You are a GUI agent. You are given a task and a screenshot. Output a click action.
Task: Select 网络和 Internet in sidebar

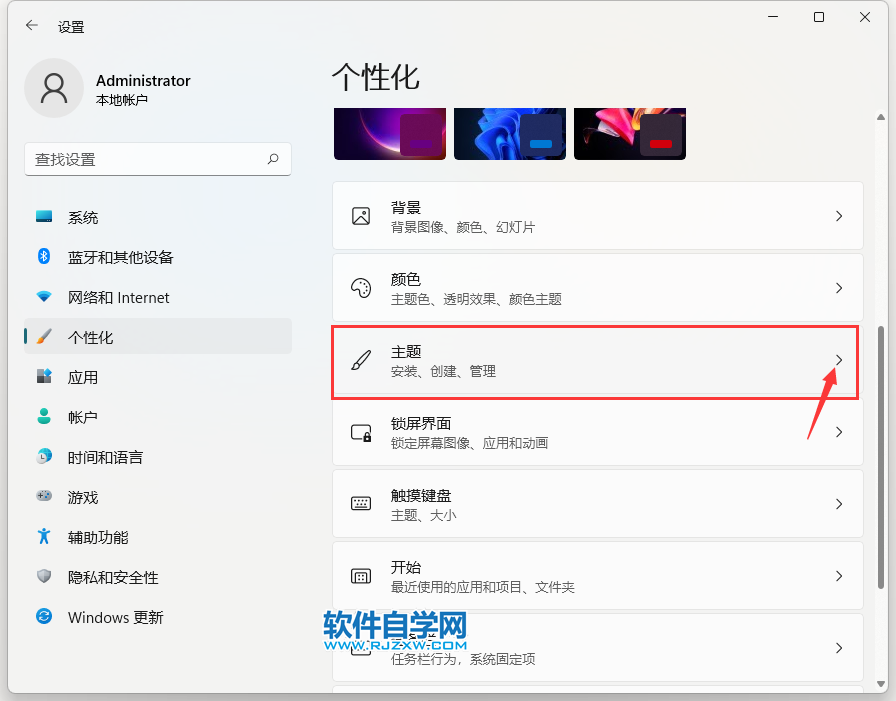click(x=118, y=298)
